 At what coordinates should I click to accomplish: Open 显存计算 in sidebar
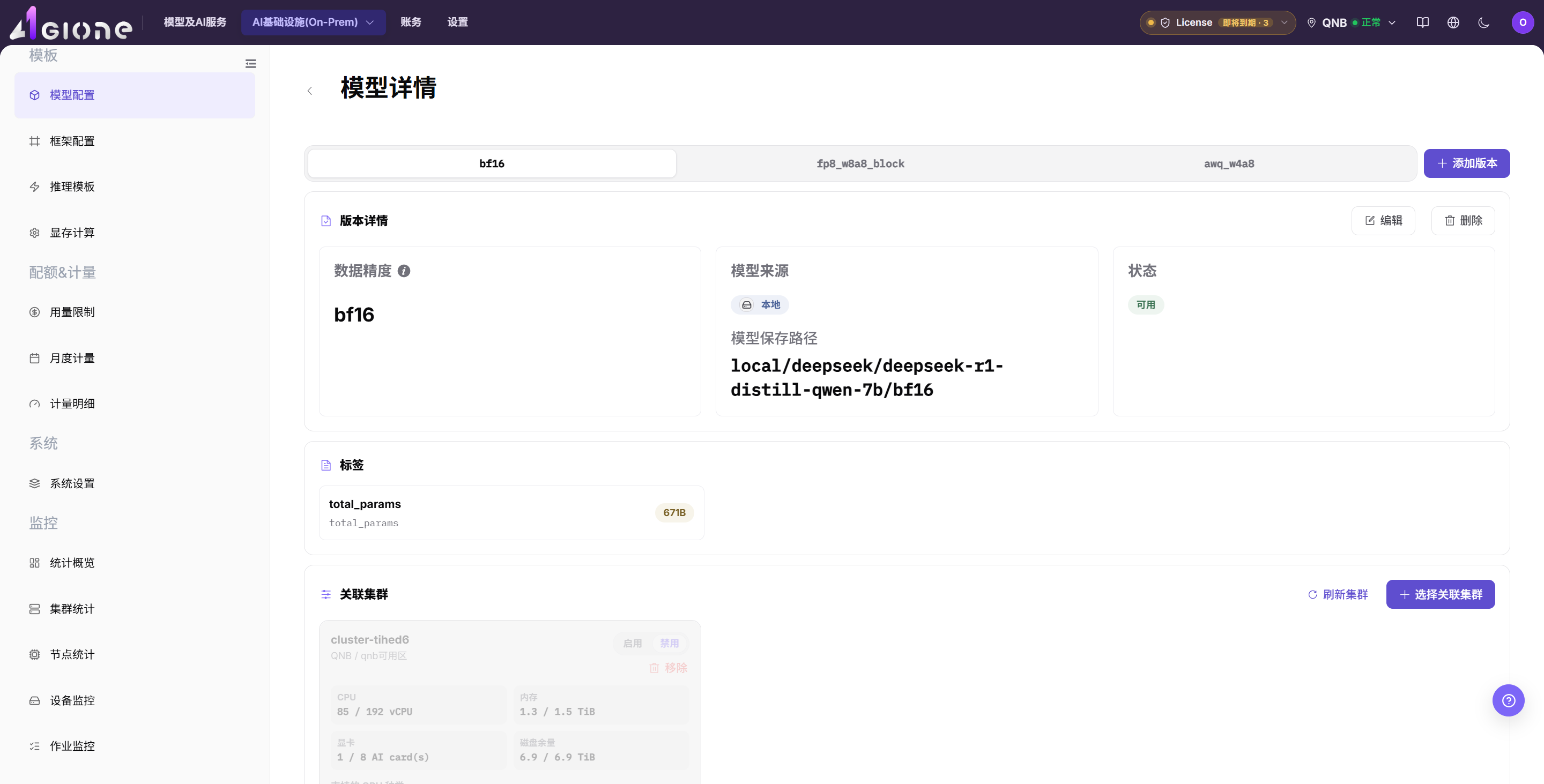(135, 233)
